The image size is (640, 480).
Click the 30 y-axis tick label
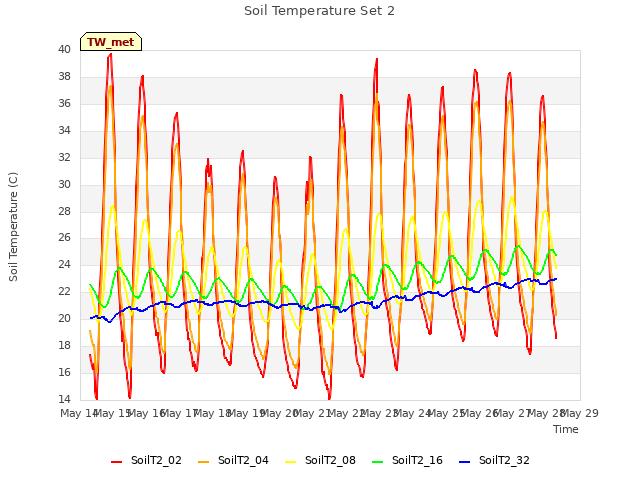tap(64, 184)
